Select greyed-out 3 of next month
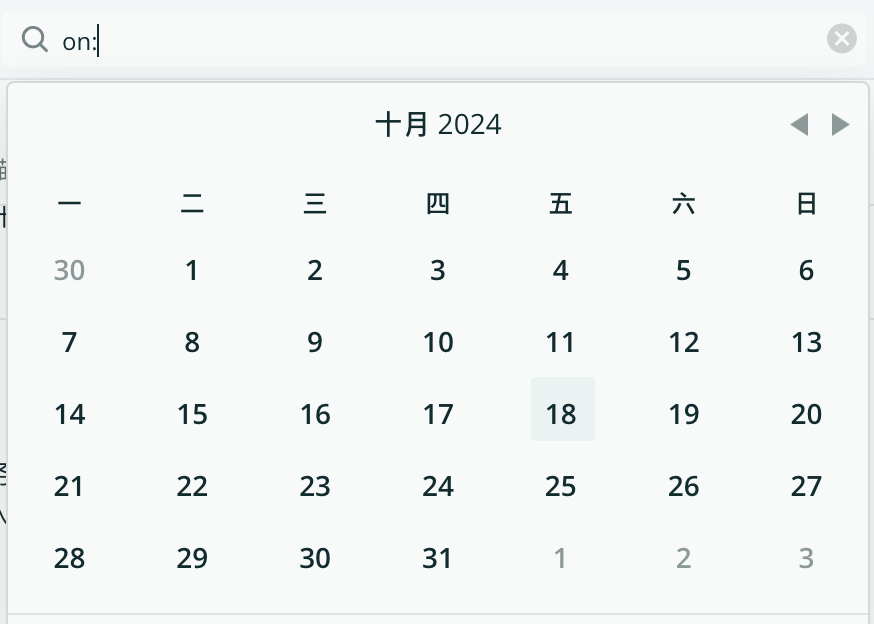Viewport: 874px width, 624px height. pos(806,558)
